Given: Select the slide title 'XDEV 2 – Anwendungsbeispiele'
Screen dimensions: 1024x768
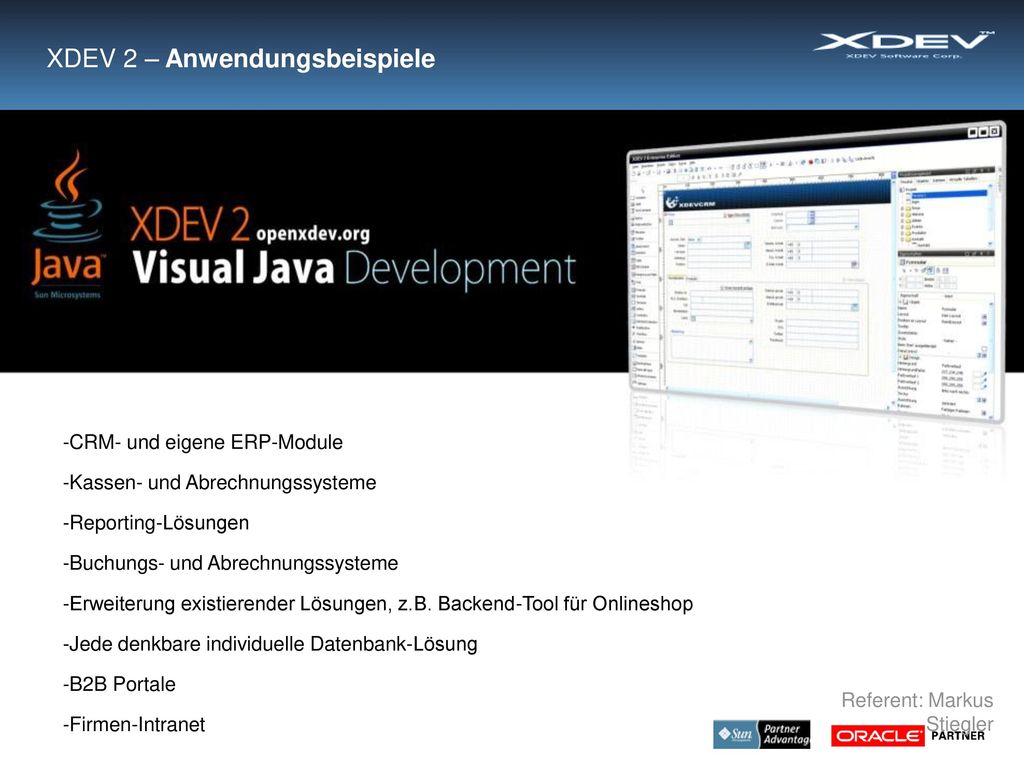Looking at the screenshot, I should [x=240, y=58].
